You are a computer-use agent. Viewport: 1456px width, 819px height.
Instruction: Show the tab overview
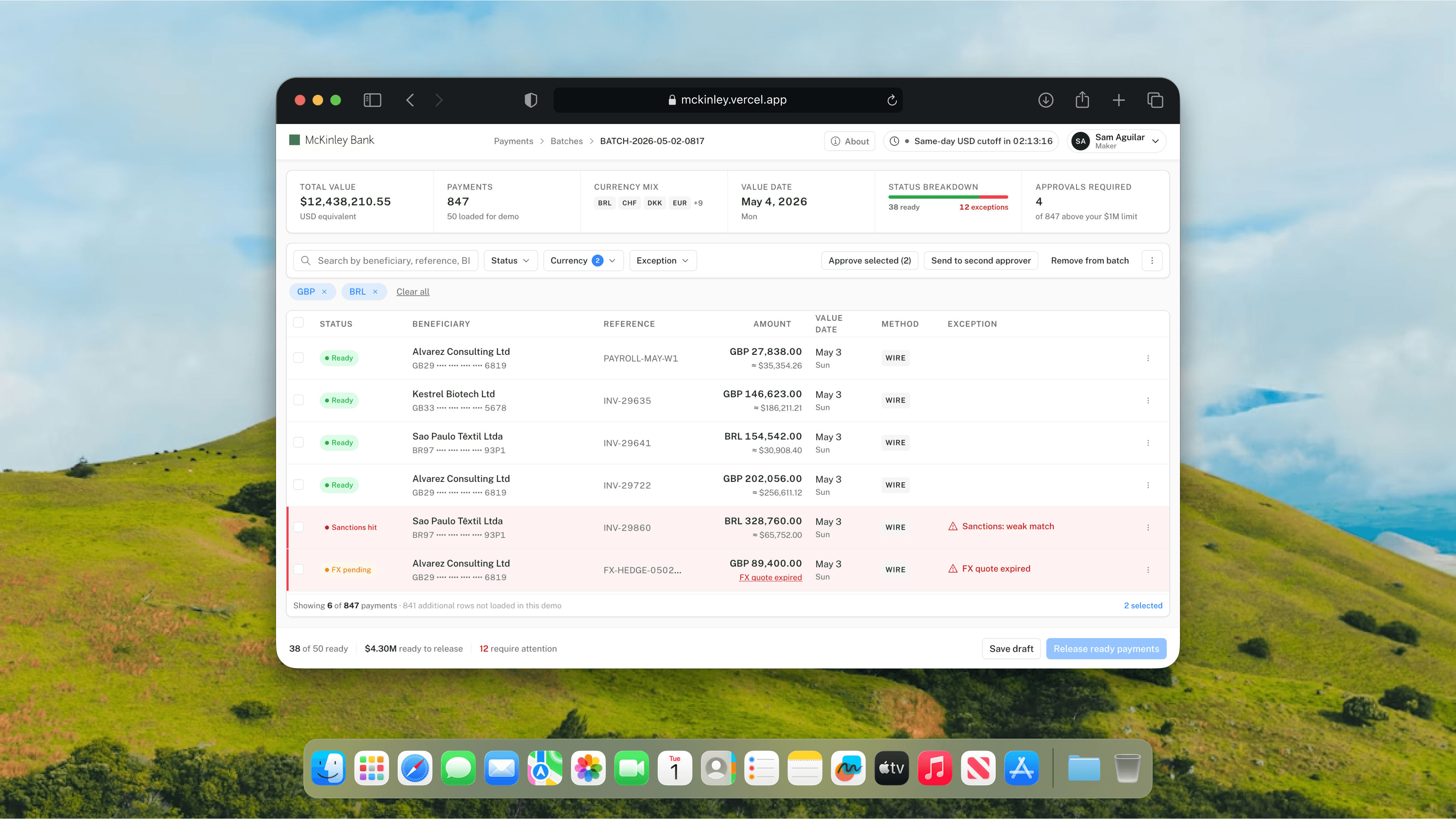click(x=1155, y=100)
